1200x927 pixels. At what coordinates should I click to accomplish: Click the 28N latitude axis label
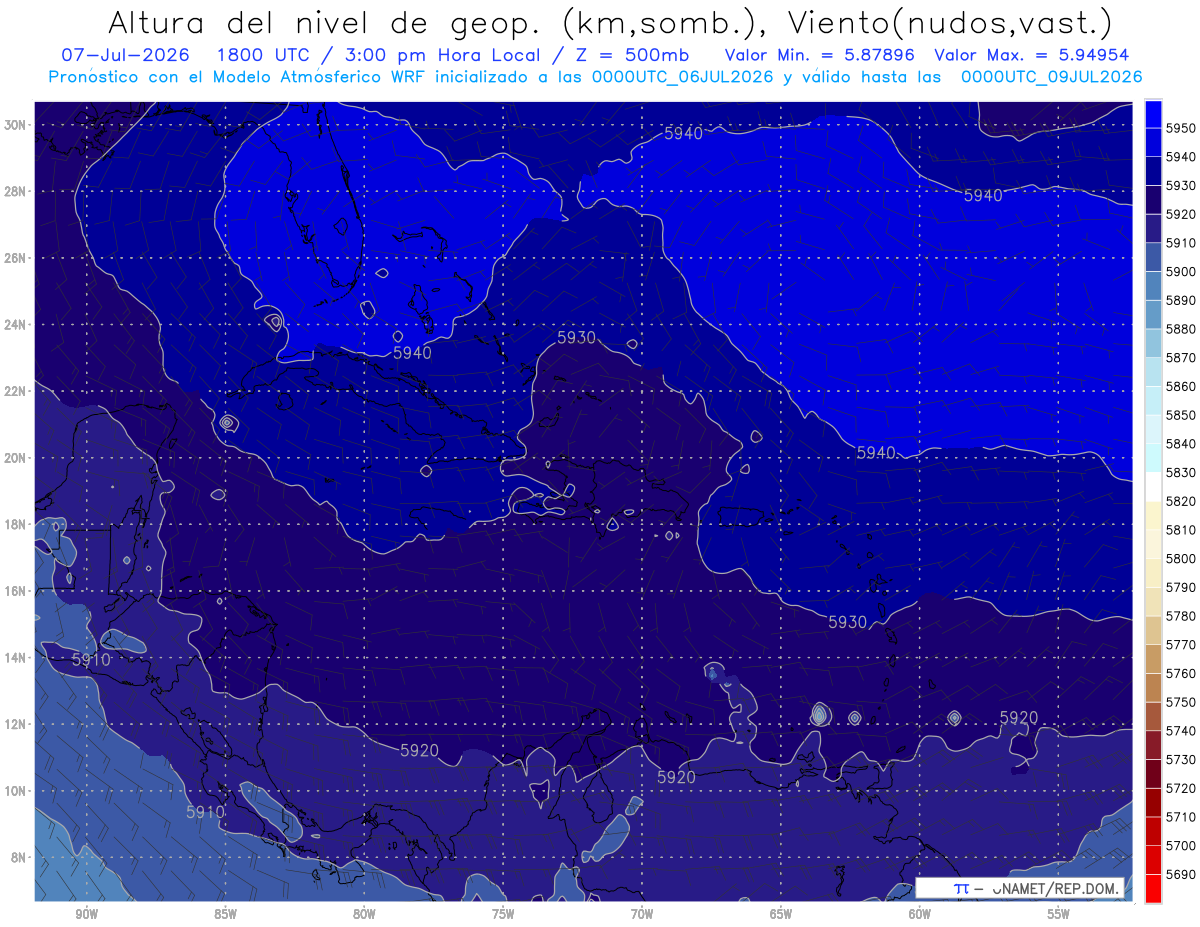pos(14,191)
